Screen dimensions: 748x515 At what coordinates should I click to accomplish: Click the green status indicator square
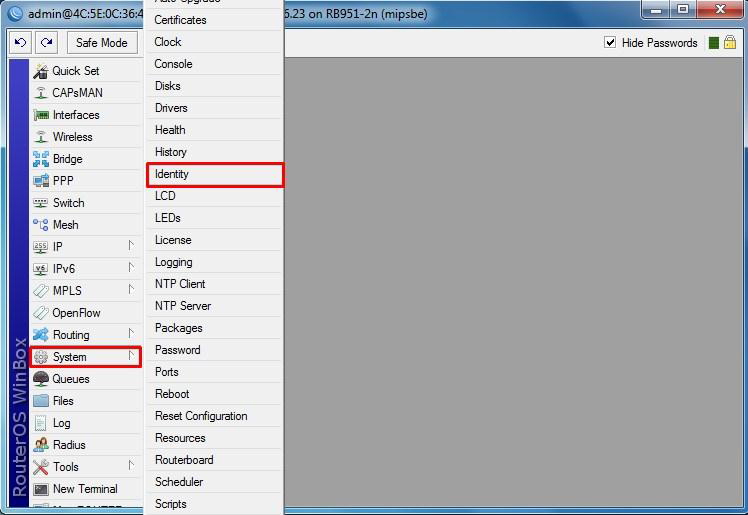714,43
